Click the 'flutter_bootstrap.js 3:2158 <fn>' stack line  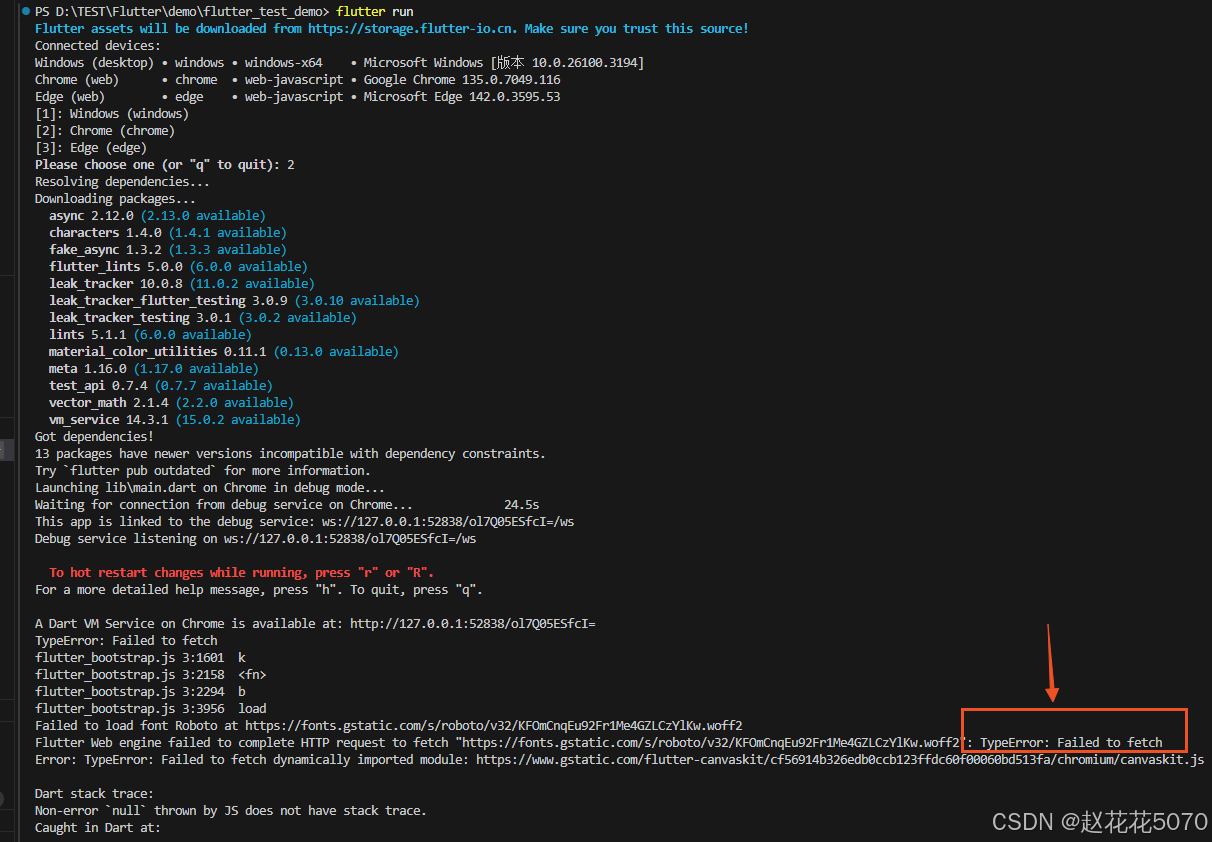pos(150,674)
